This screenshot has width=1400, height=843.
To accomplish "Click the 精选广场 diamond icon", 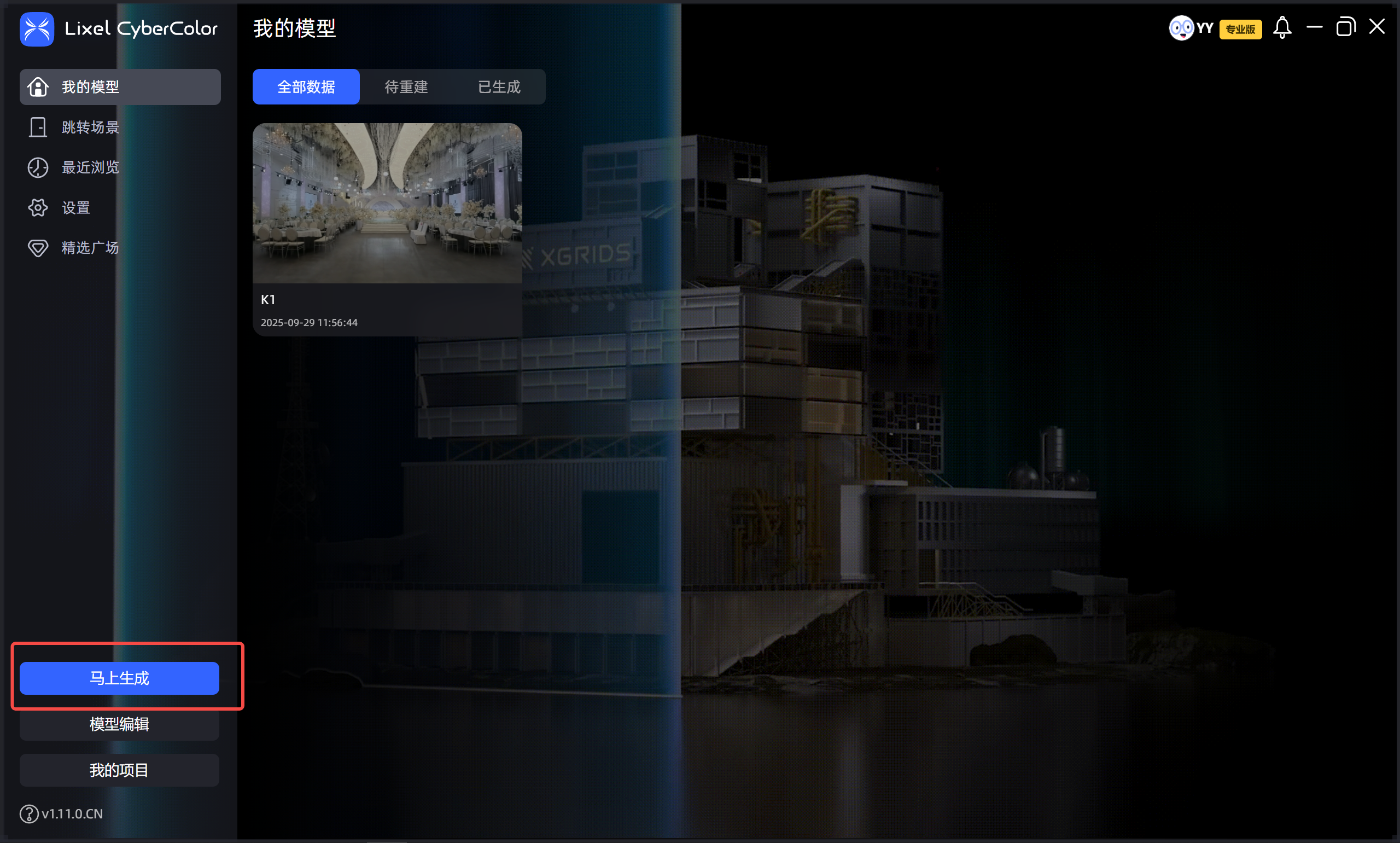I will click(x=38, y=248).
